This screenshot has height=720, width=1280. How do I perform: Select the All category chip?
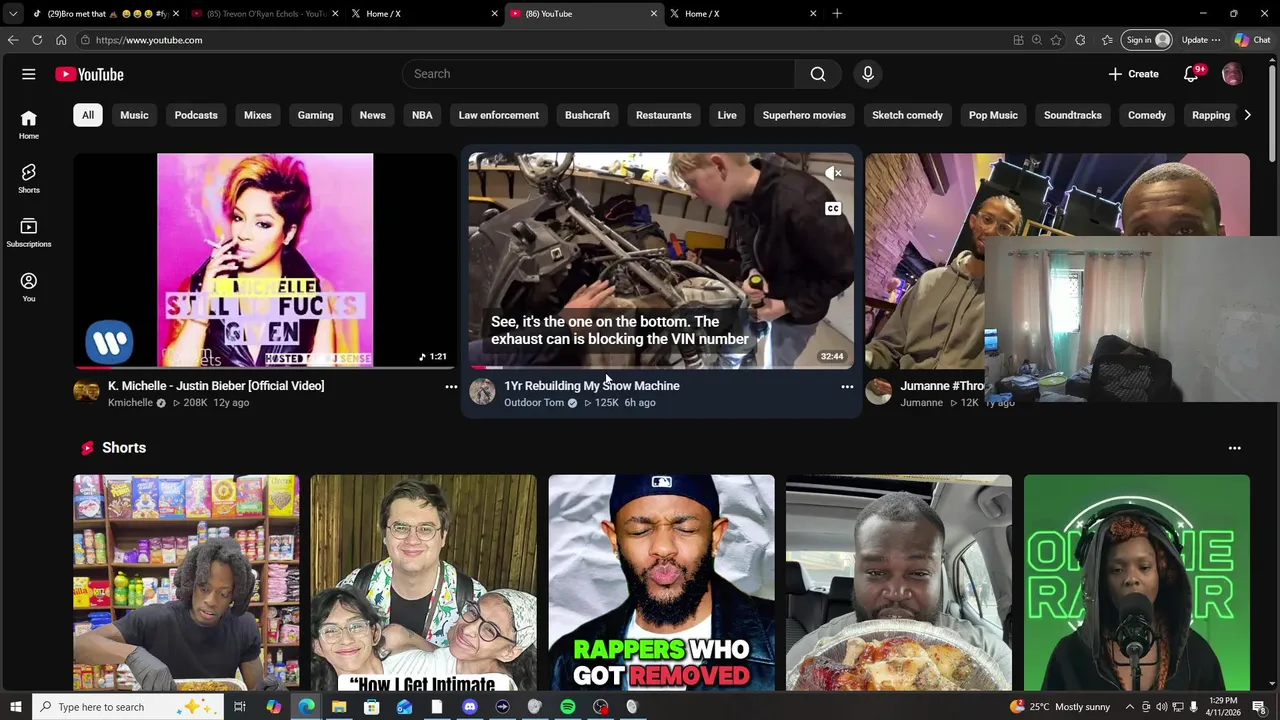pyautogui.click(x=88, y=115)
